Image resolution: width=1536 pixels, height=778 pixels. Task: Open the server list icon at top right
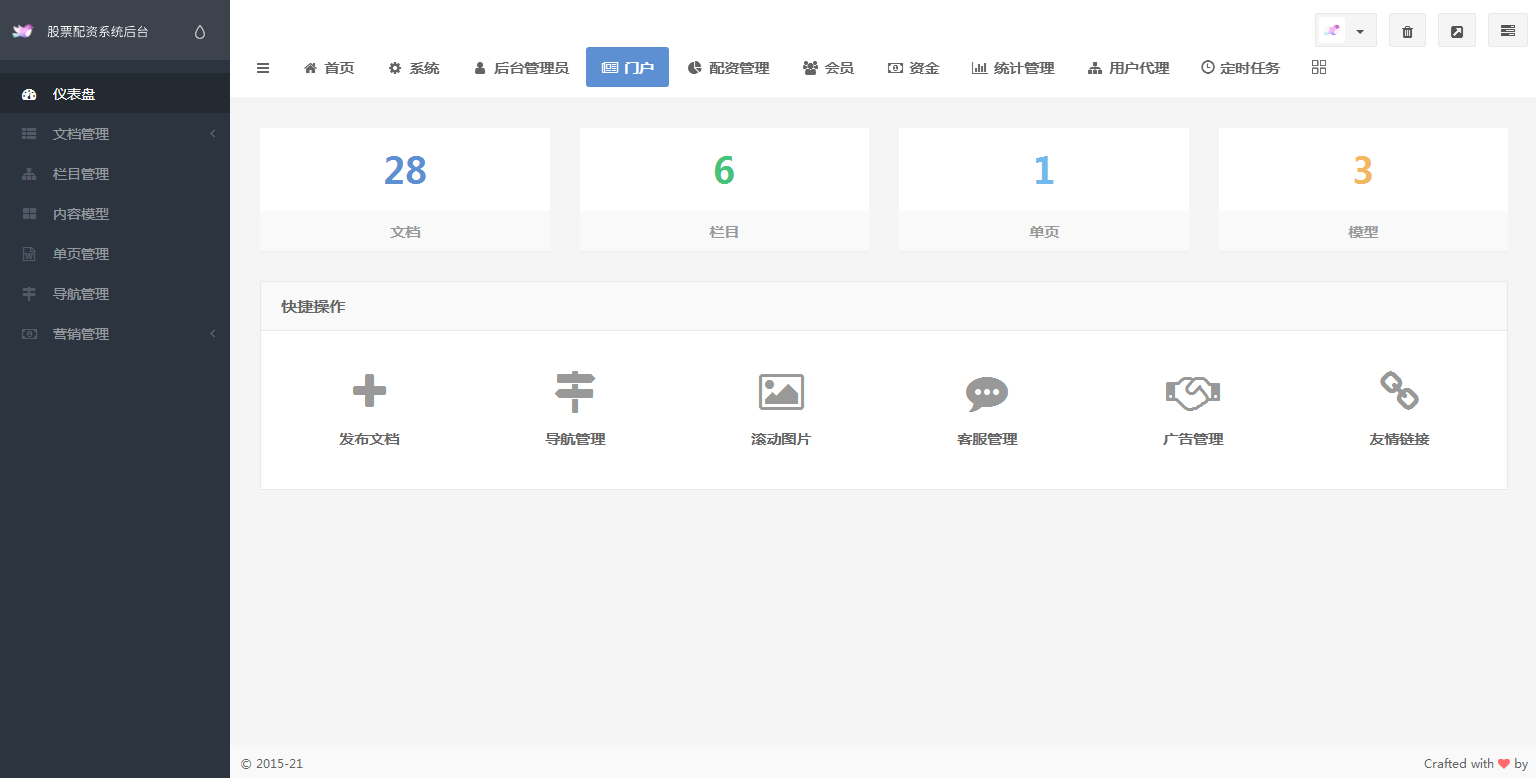[x=1507, y=30]
